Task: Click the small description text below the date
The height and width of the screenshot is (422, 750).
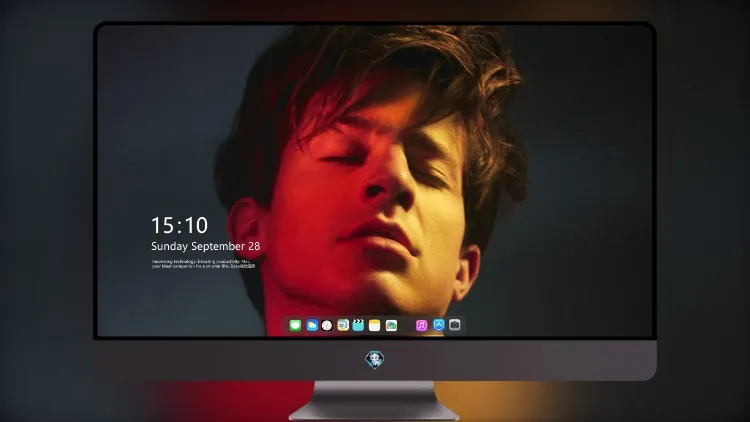Action: click(x=203, y=264)
